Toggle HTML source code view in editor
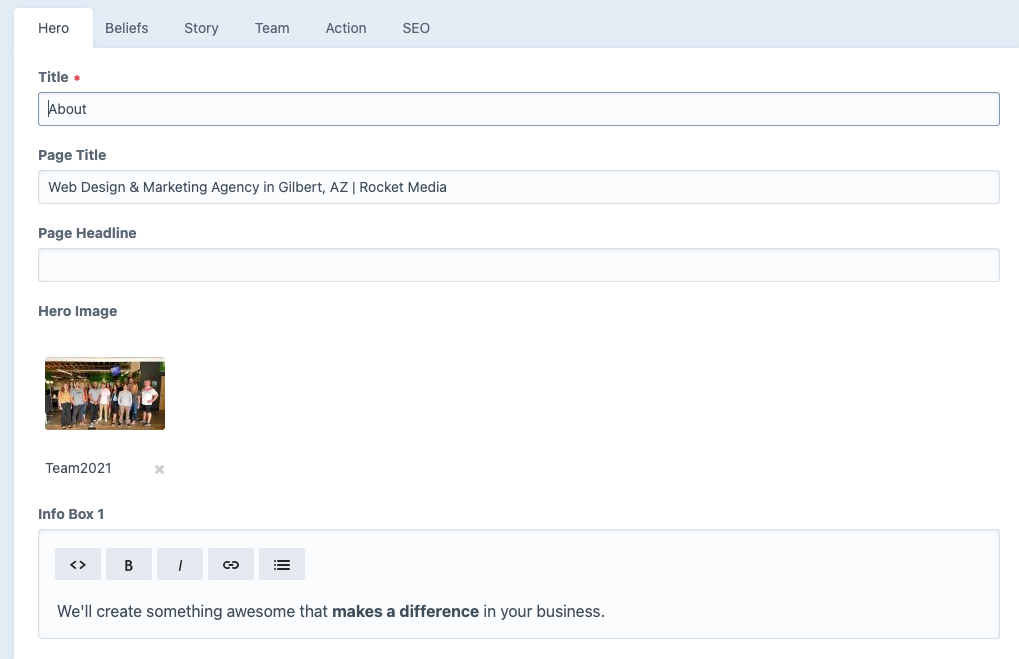Viewport: 1019px width, 659px height. click(x=78, y=564)
